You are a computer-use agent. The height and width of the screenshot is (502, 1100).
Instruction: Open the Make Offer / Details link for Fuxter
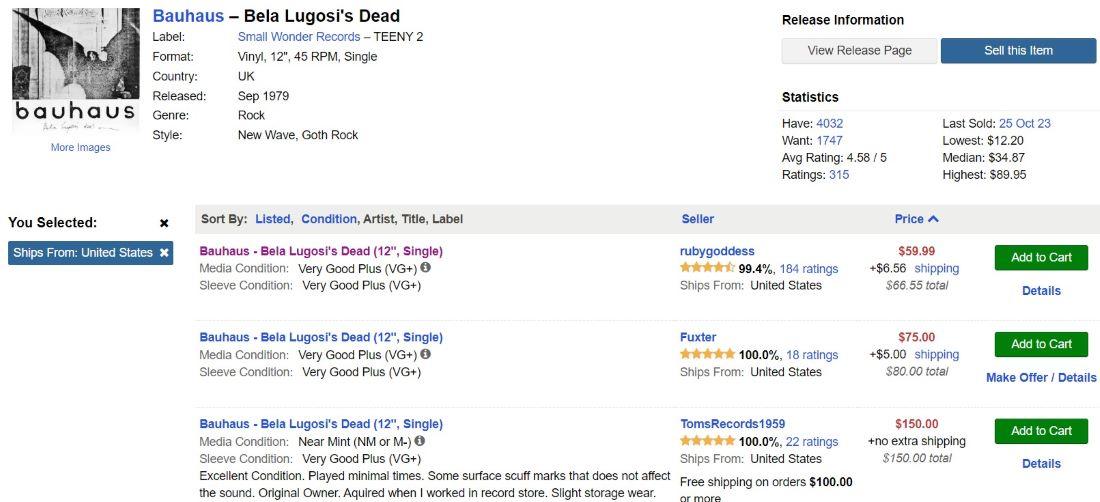pos(1040,378)
